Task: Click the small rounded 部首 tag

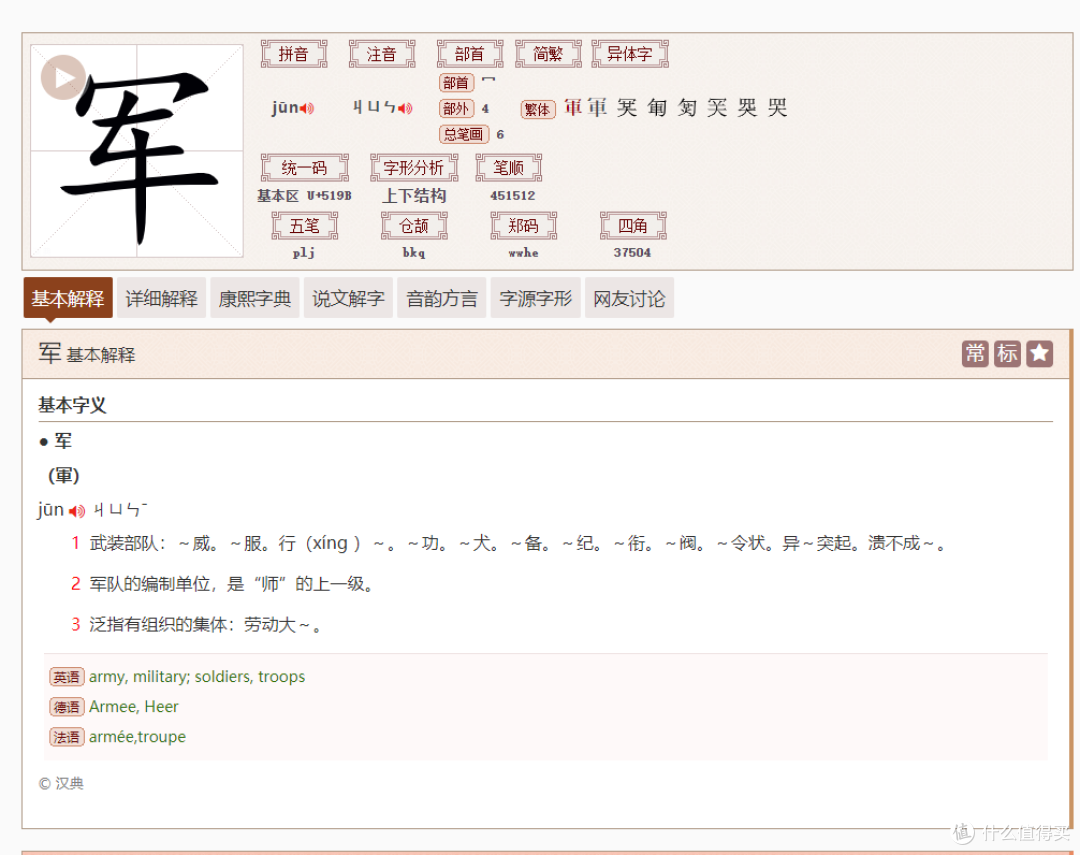Action: point(456,83)
